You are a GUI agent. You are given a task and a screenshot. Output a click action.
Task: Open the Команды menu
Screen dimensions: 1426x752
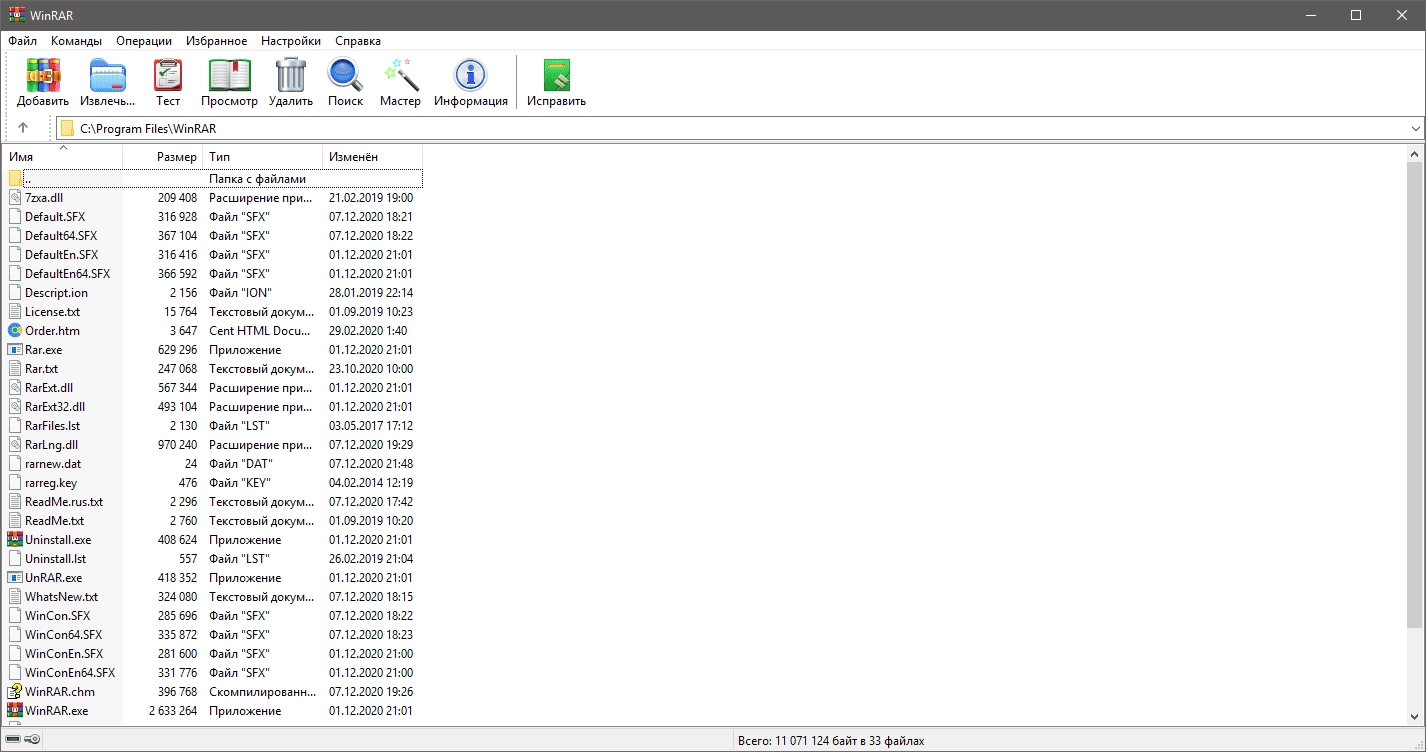tap(76, 41)
